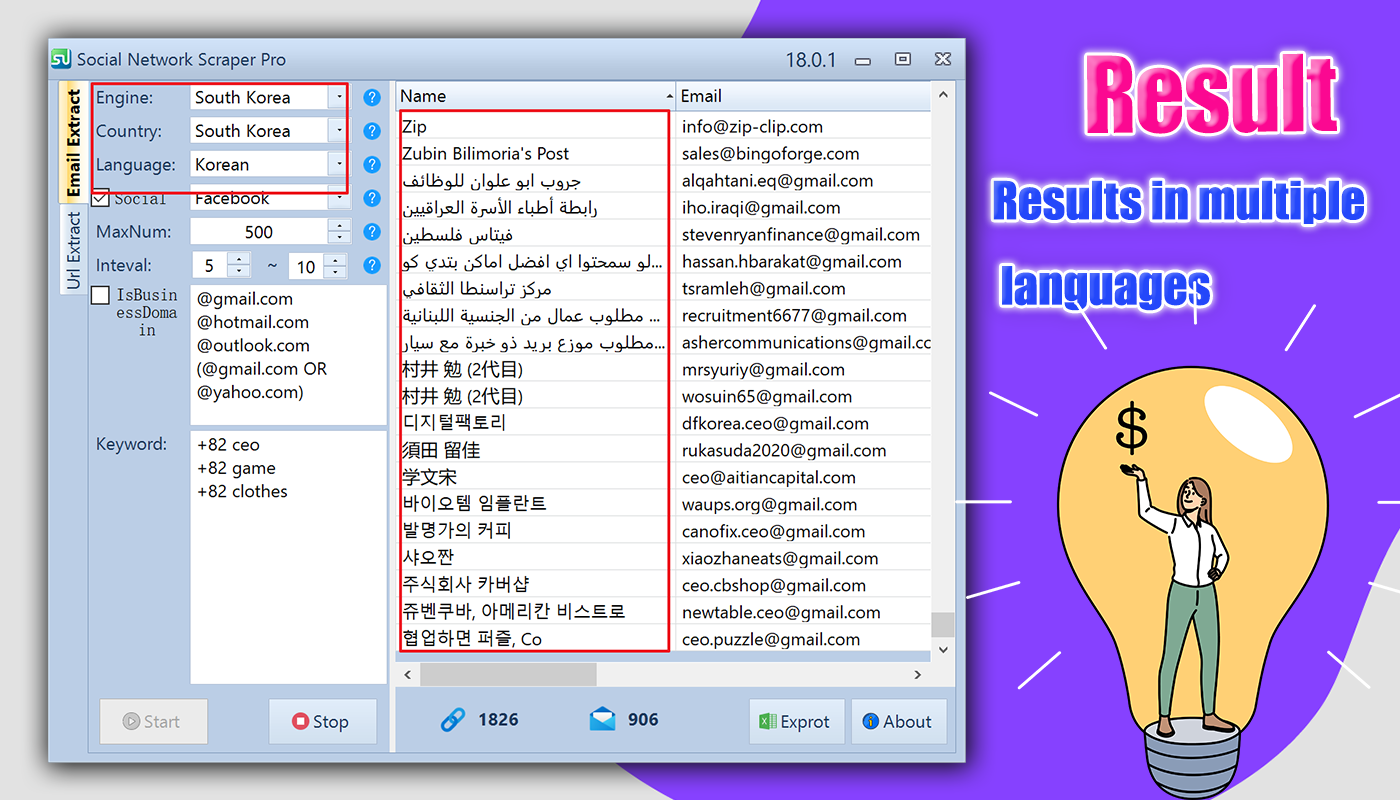Click the help icon beside Inteval

pyautogui.click(x=372, y=266)
